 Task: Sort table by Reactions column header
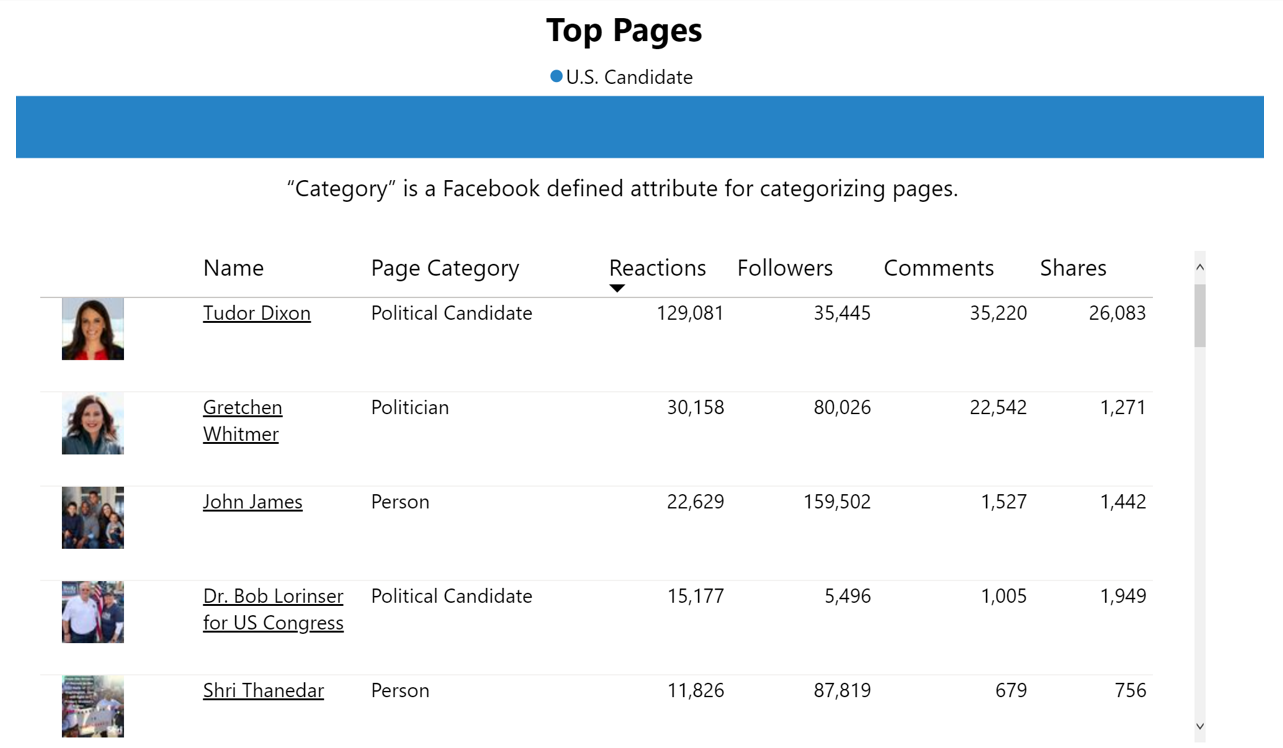click(657, 268)
